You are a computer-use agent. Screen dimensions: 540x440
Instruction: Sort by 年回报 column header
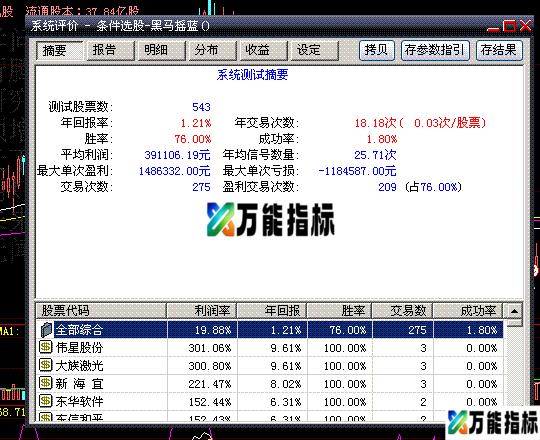coord(272,311)
